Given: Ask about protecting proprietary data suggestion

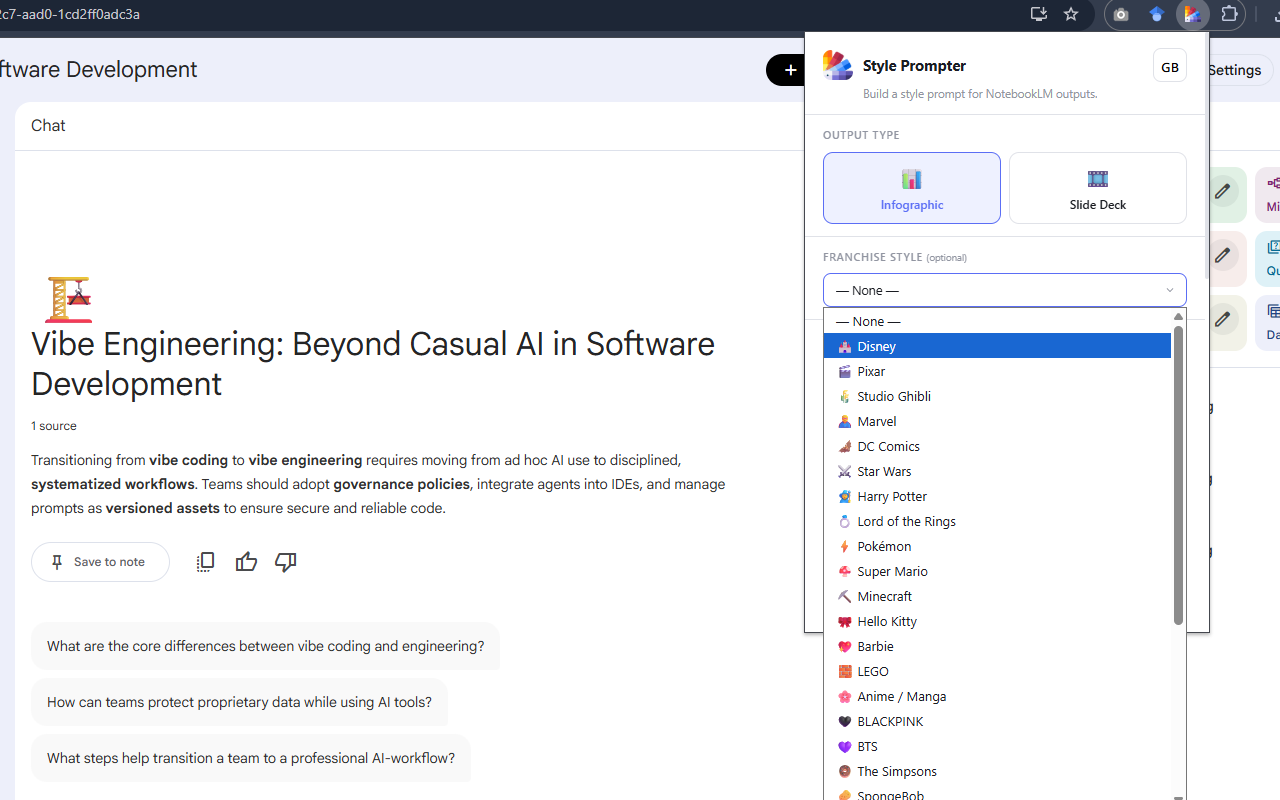Looking at the screenshot, I should (x=239, y=702).
